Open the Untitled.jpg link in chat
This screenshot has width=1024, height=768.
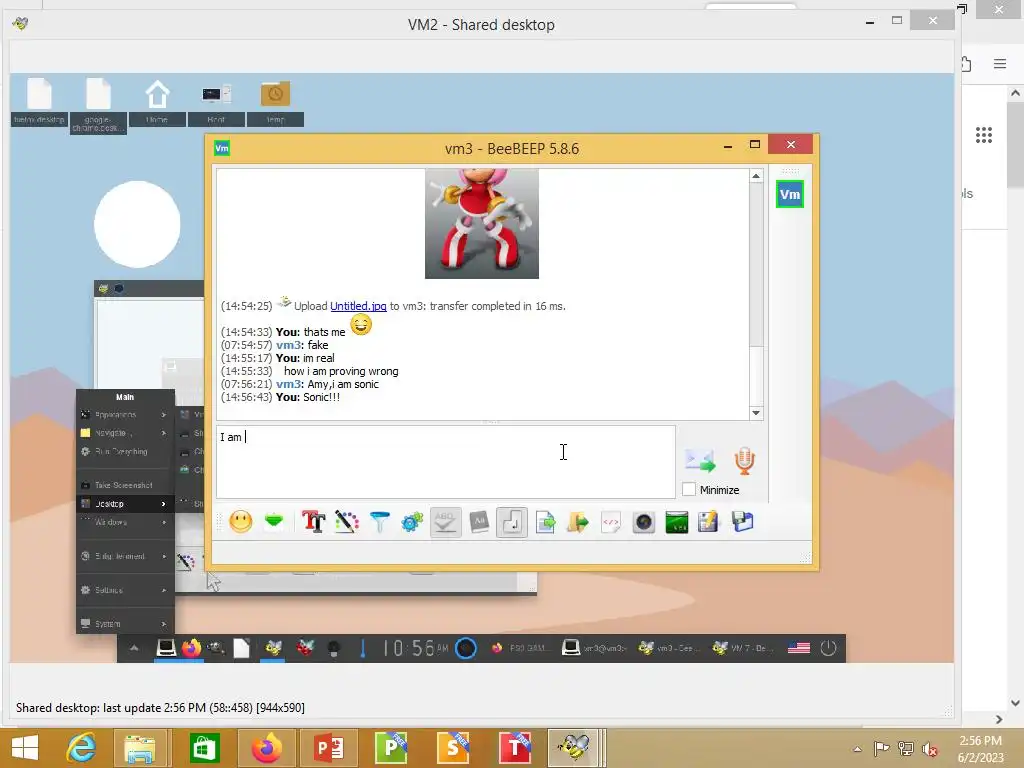pos(358,306)
